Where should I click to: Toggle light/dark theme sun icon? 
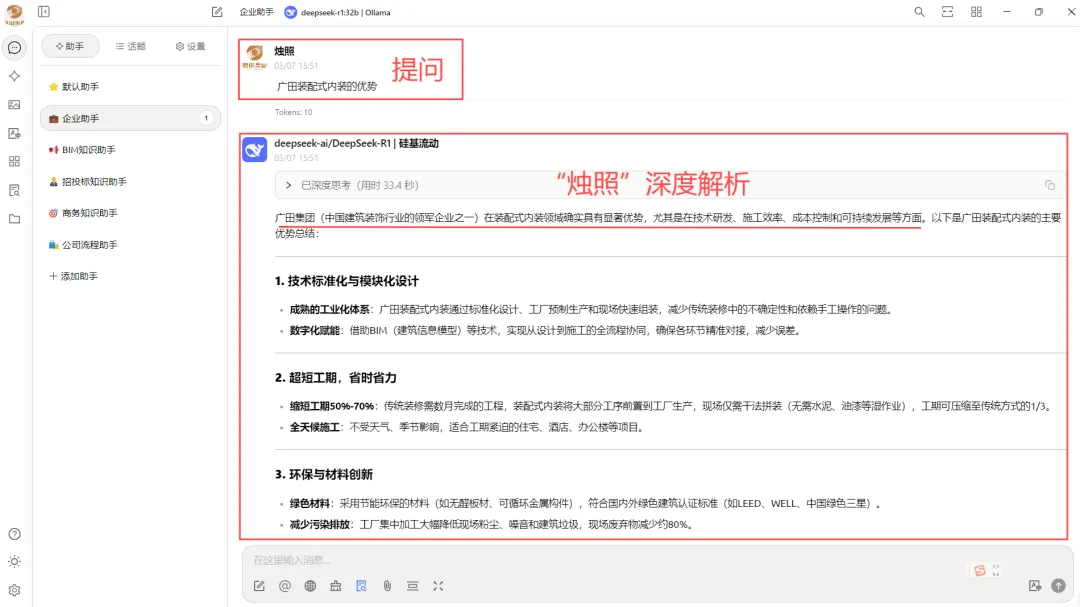coord(14,562)
